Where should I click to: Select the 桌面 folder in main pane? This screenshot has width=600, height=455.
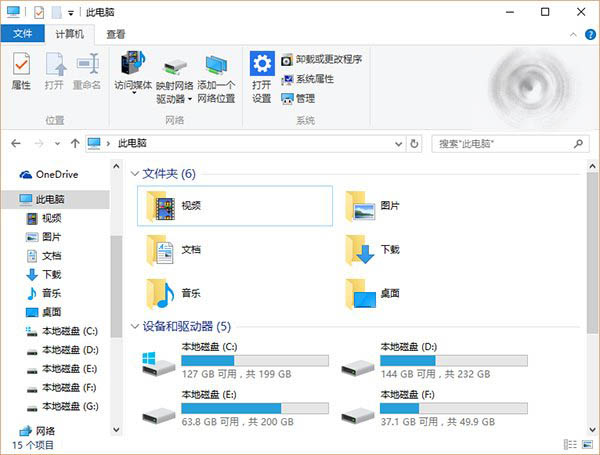pyautogui.click(x=372, y=294)
